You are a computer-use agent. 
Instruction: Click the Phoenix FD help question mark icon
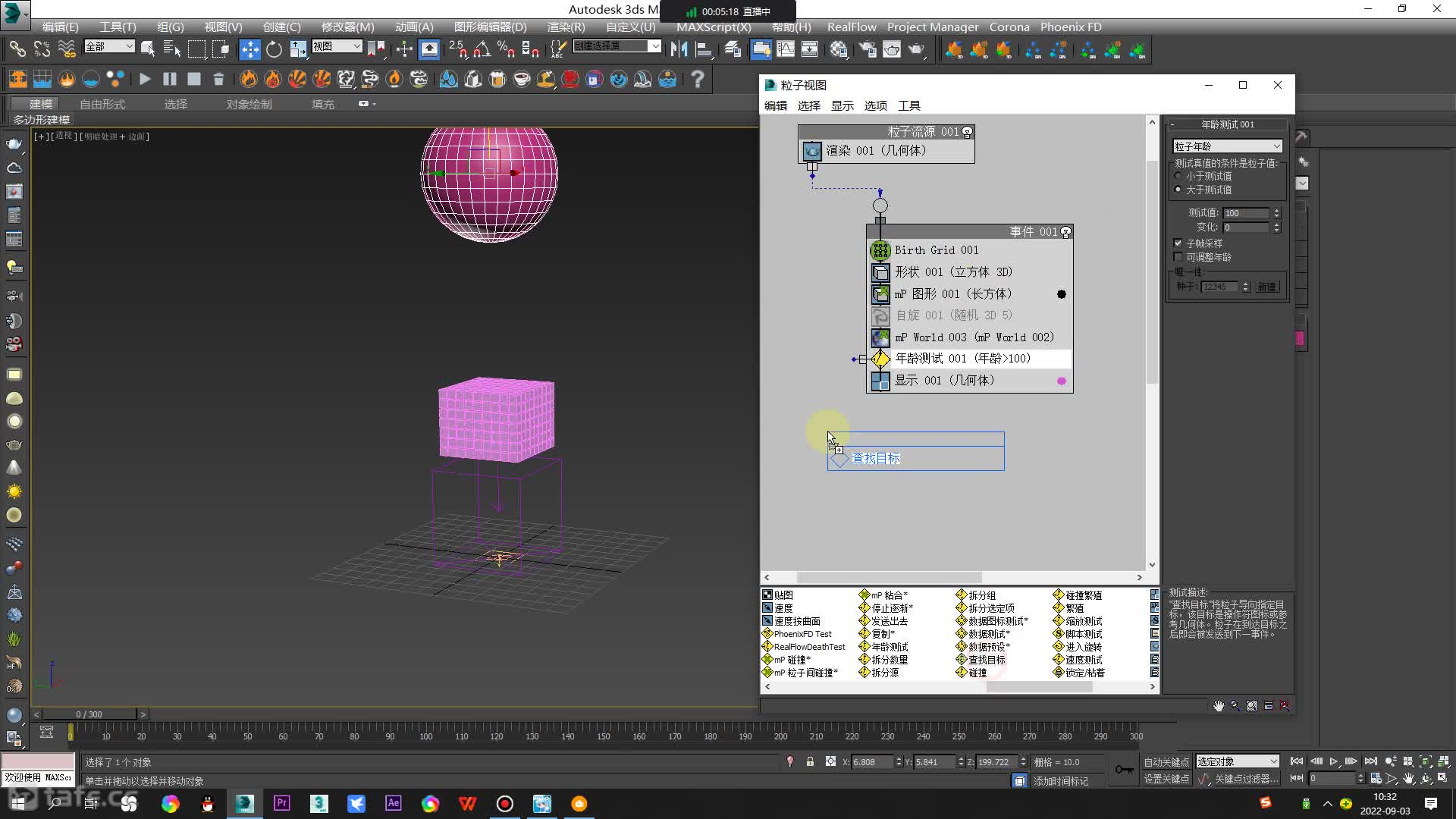[697, 78]
